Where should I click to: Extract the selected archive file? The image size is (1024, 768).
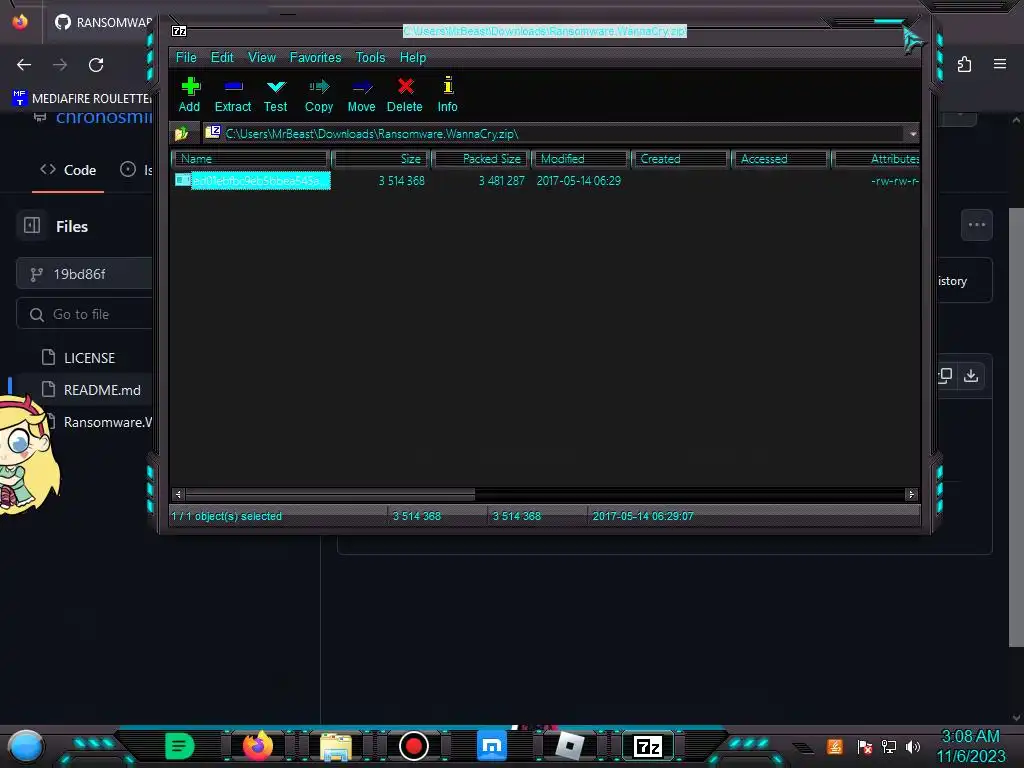pyautogui.click(x=232, y=95)
